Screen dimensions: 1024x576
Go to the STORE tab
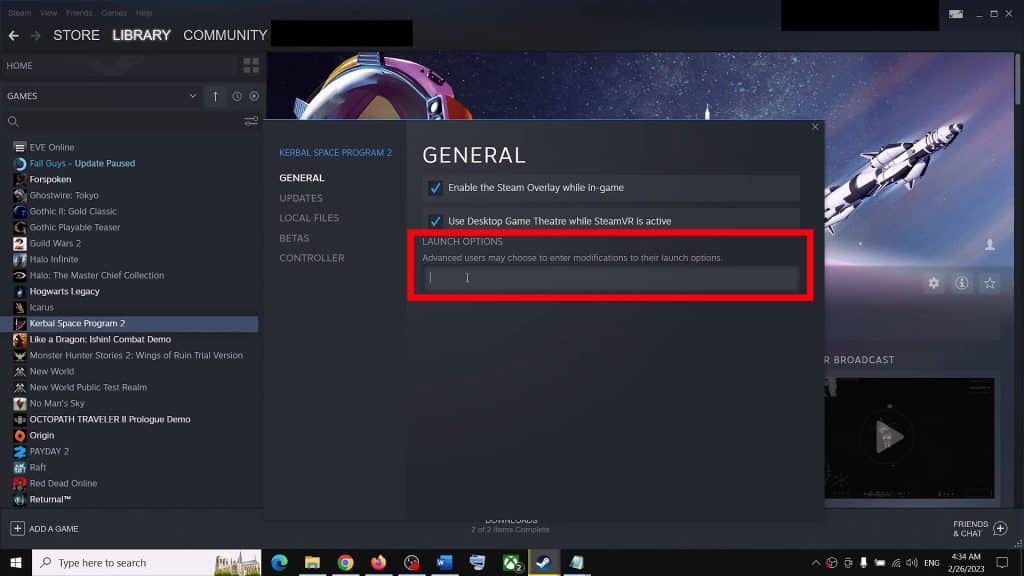[x=76, y=35]
